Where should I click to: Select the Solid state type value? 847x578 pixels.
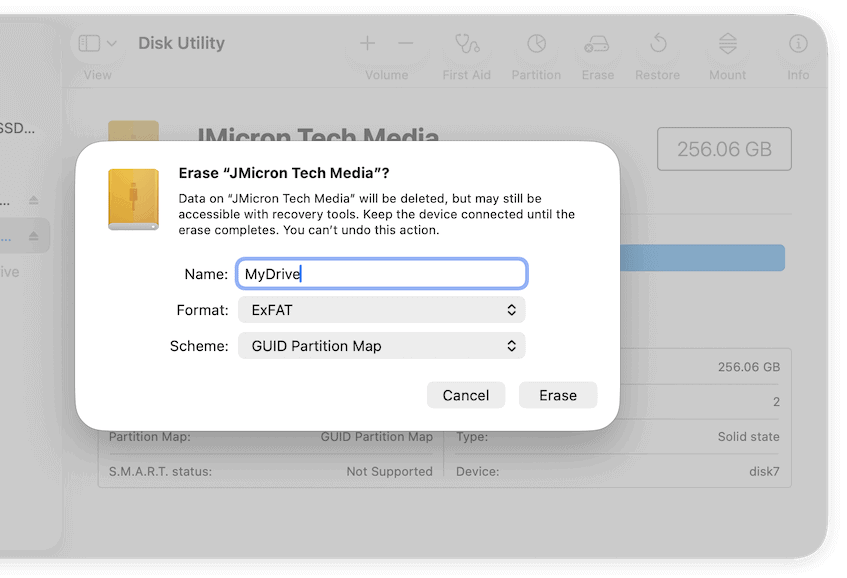tap(748, 436)
